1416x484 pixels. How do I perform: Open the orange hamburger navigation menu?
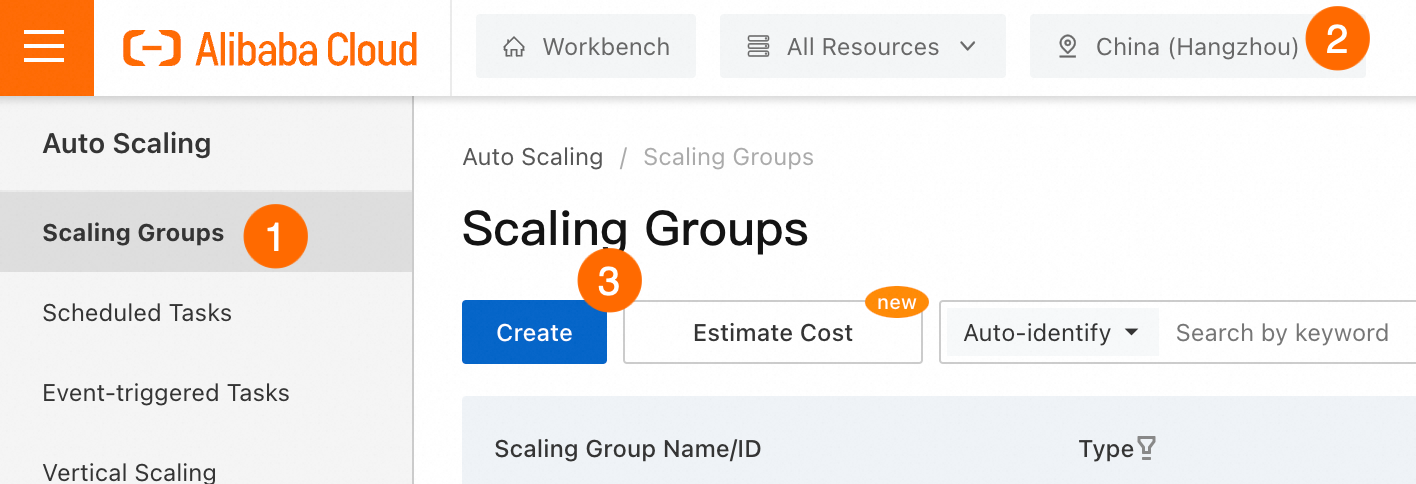44,47
